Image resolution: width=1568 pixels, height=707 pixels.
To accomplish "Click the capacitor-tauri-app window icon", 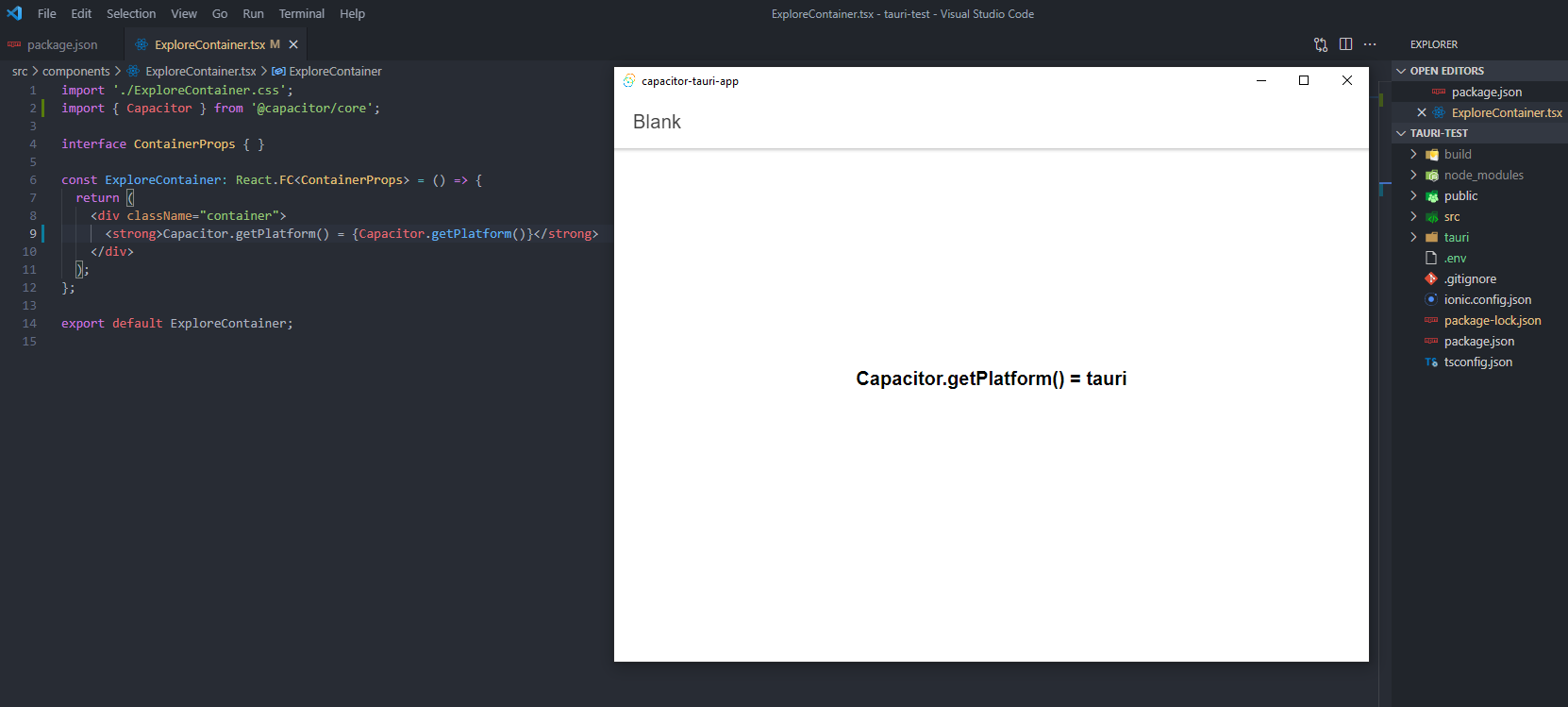I will click(629, 81).
